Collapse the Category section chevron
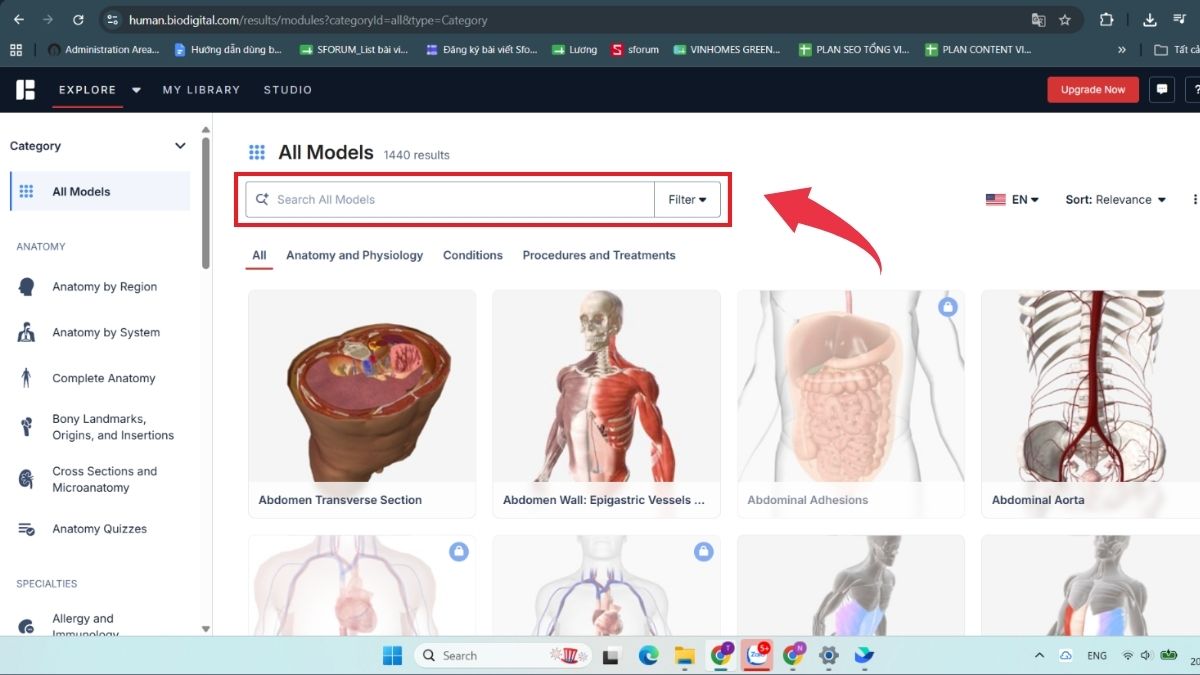This screenshot has height=675, width=1200. tap(180, 146)
